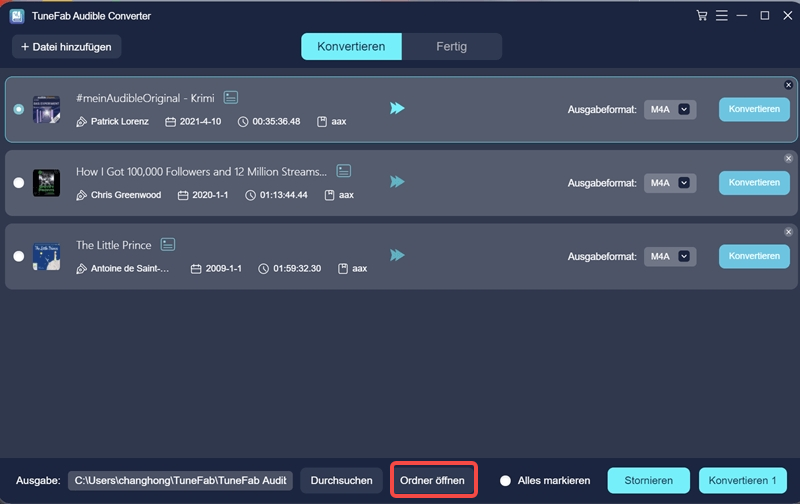
Task: Click file format icon in Chris Greenwood row
Action: pos(330,195)
